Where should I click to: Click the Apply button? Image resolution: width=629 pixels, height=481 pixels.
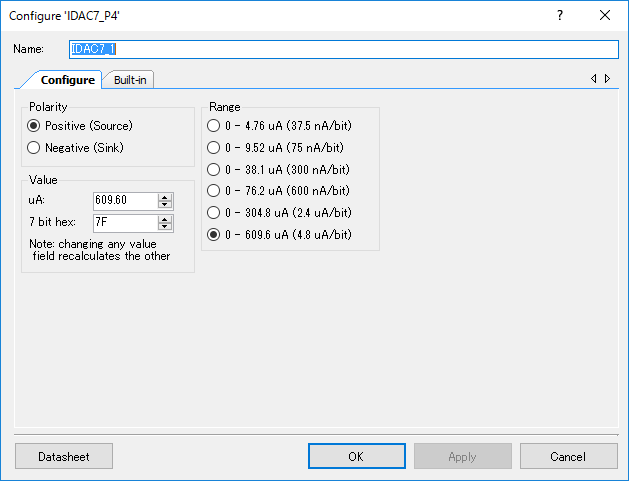click(463, 456)
